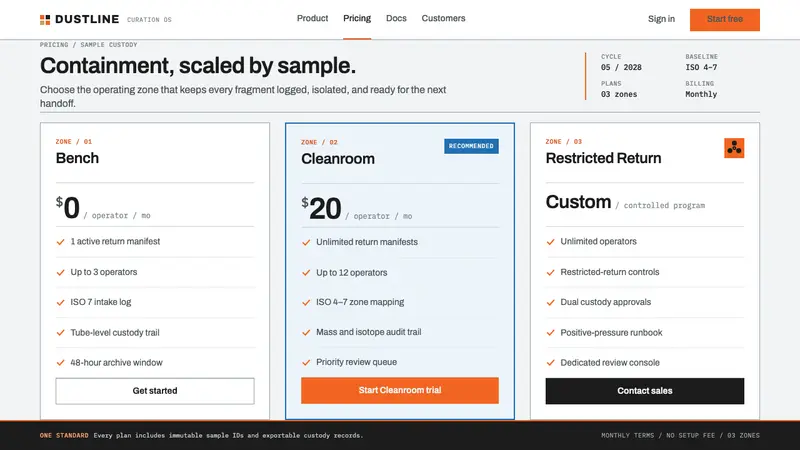Click checkmark beside 'Mass and isotope audit trail'
This screenshot has width=800, height=450.
click(x=306, y=333)
